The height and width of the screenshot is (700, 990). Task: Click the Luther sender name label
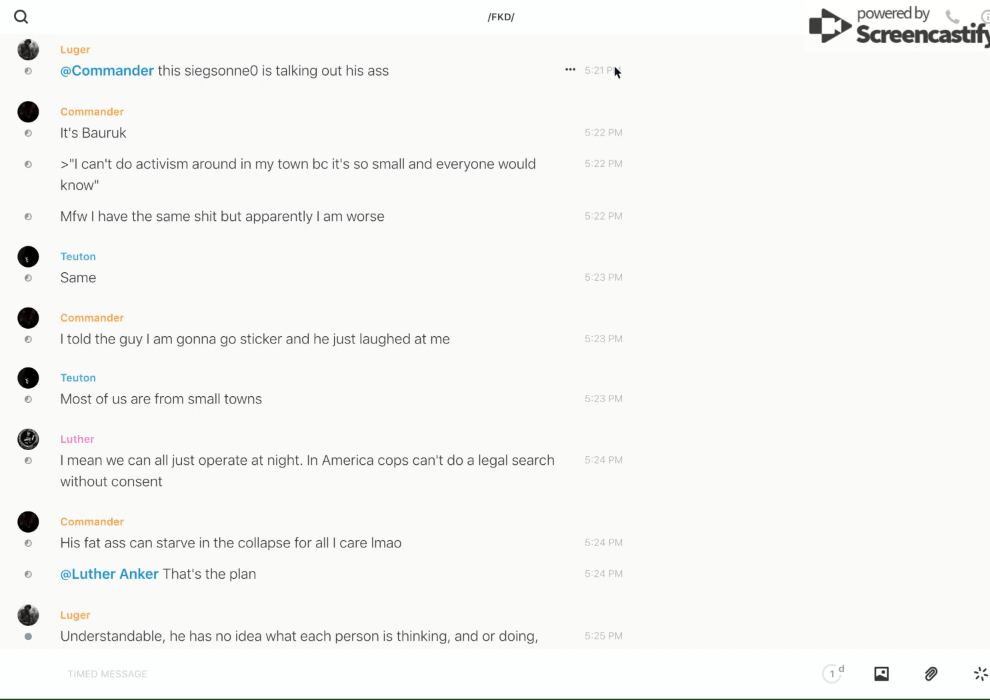77,439
